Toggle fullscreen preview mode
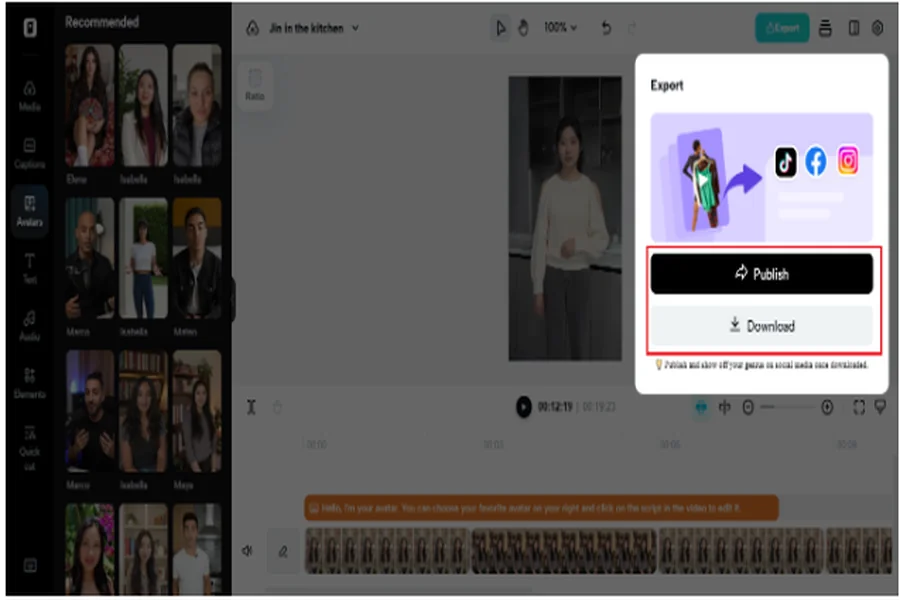 click(x=858, y=407)
